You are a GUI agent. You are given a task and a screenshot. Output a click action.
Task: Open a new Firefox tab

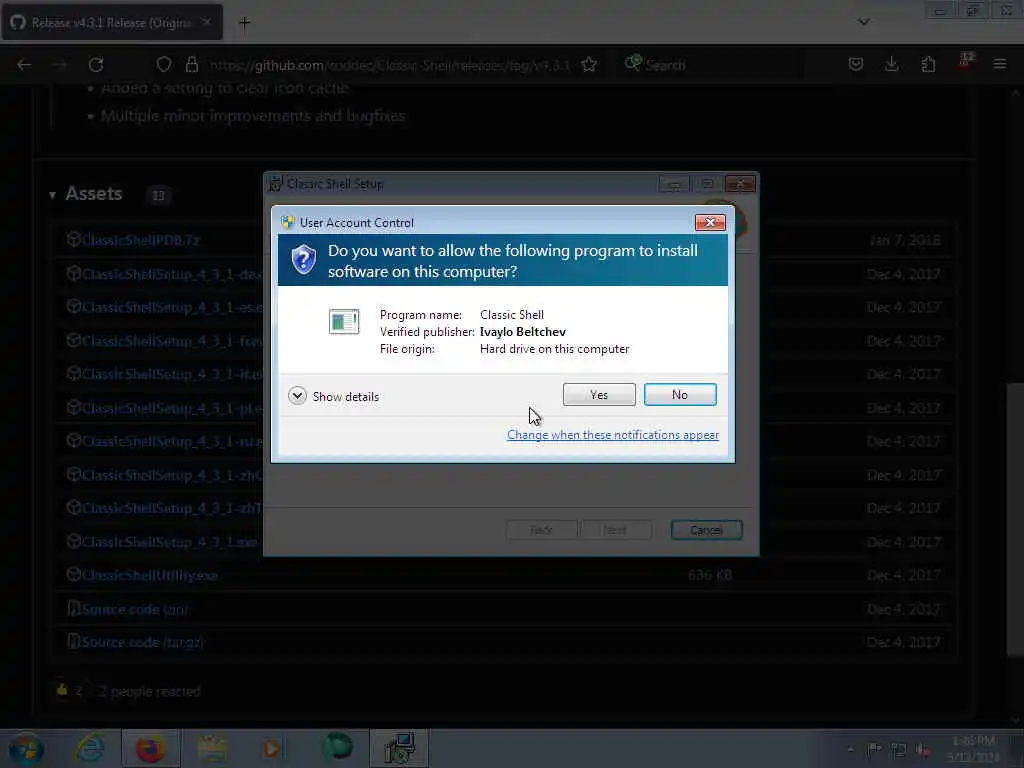click(244, 23)
